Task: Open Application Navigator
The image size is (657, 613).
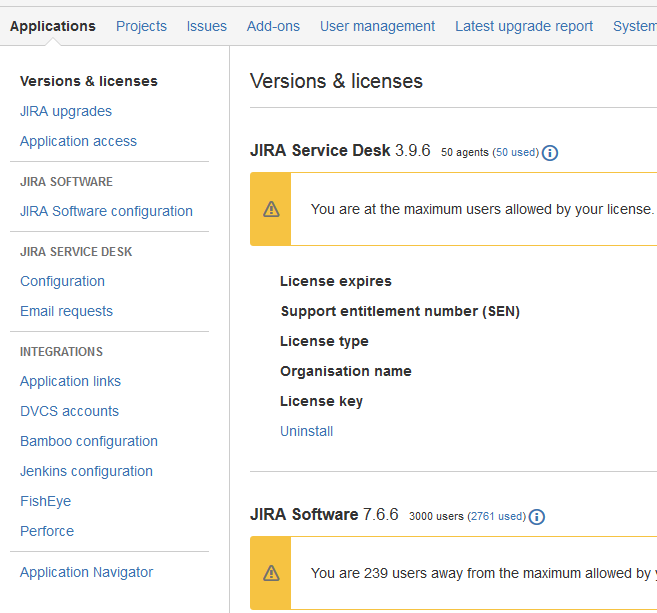Action: coord(87,572)
